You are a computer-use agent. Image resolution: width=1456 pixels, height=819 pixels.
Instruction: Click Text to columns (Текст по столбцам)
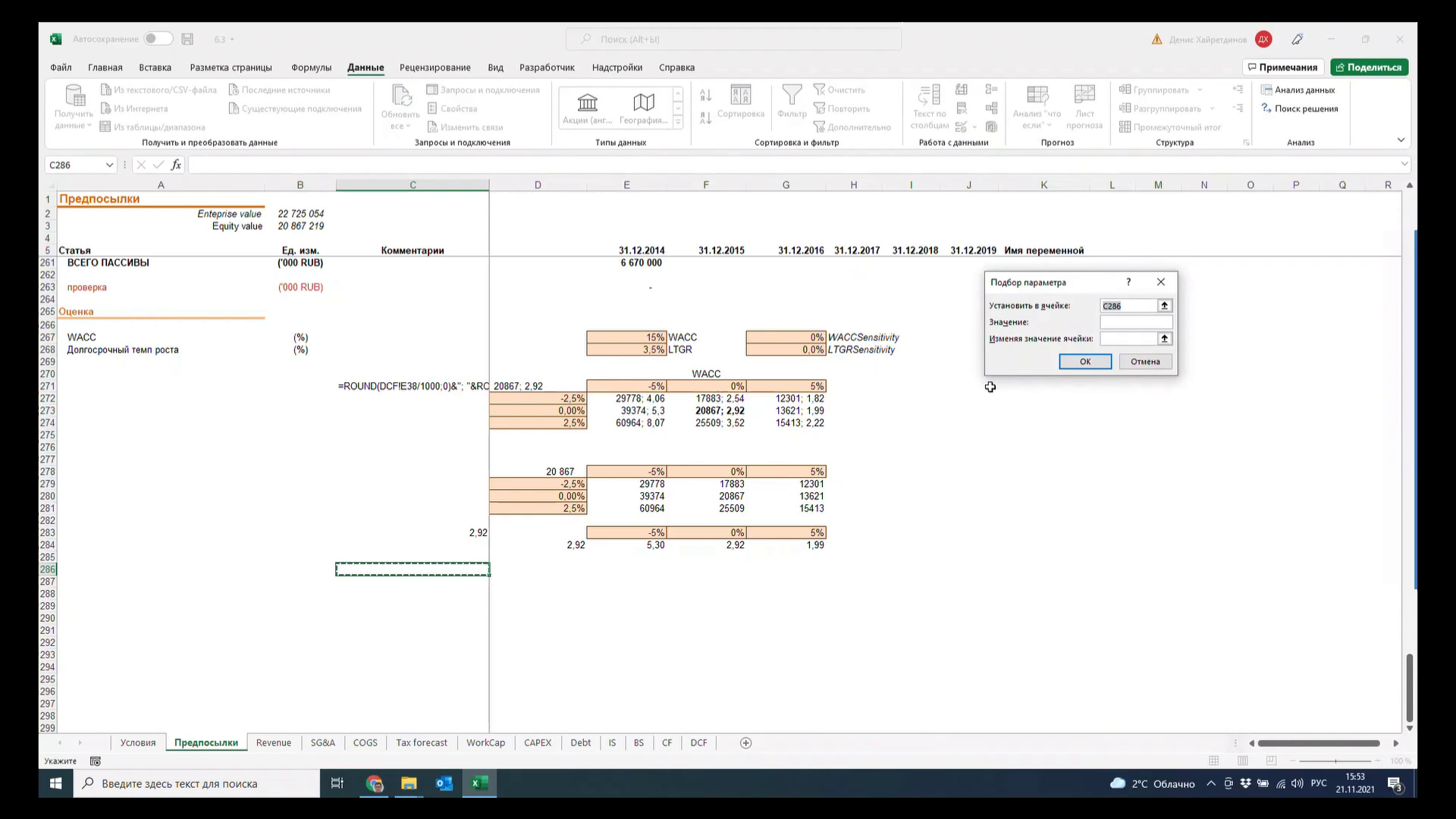930,107
